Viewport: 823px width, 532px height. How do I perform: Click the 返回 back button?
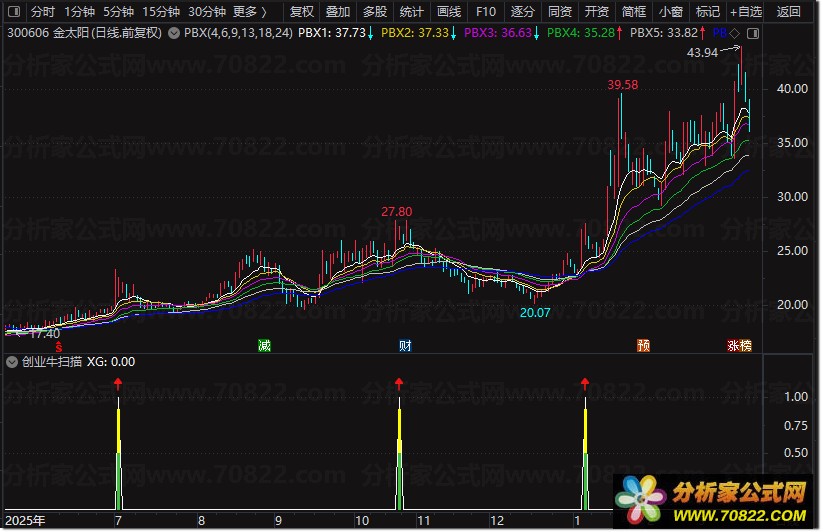(x=788, y=12)
